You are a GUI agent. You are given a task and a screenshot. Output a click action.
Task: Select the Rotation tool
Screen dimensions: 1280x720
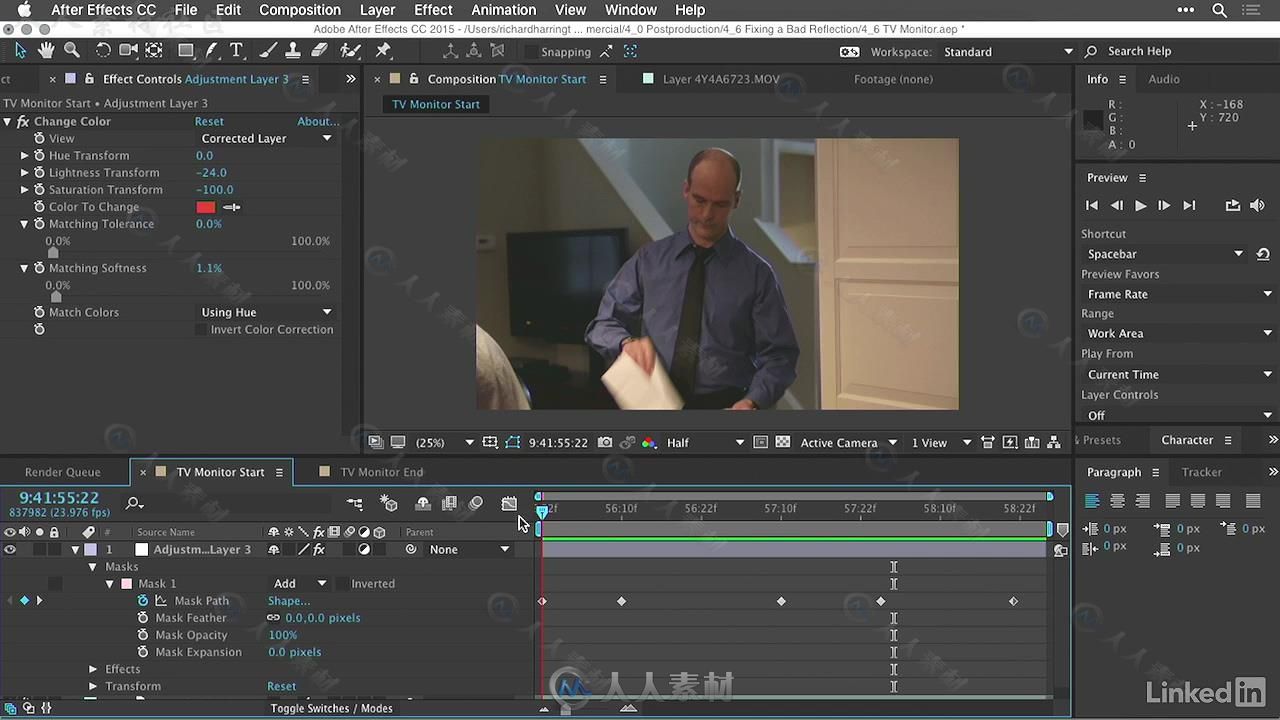(103, 50)
